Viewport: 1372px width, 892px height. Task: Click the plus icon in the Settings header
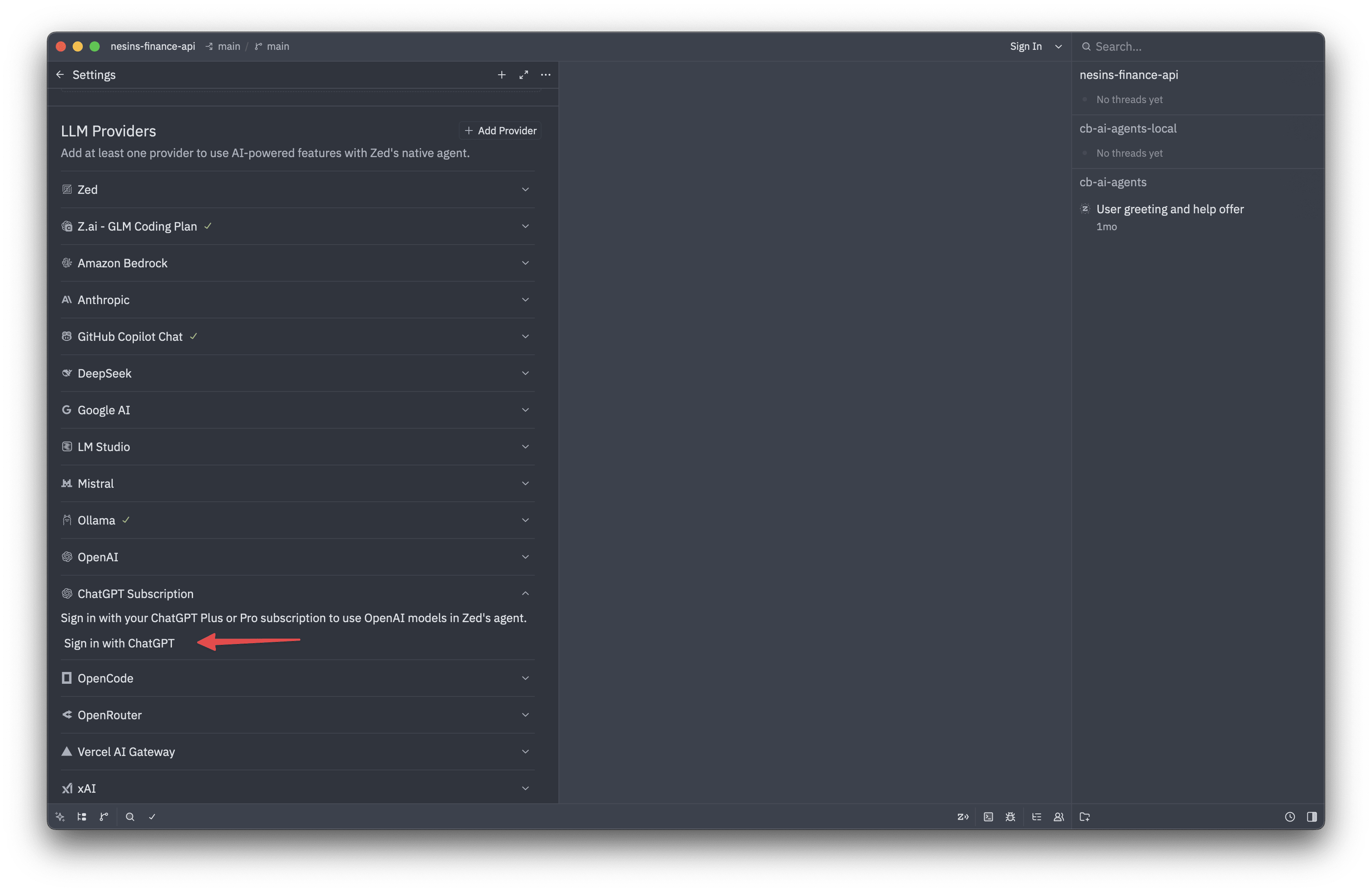click(x=501, y=75)
